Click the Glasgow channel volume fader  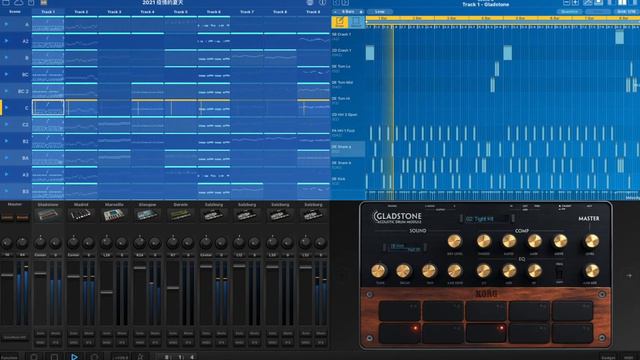click(x=140, y=268)
